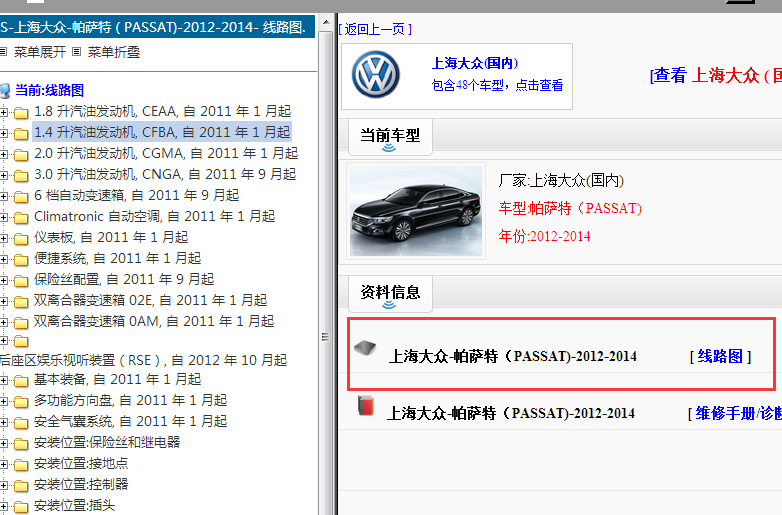Click folder icon of 1.8 升汽油发动机 CEAA

click(21, 113)
